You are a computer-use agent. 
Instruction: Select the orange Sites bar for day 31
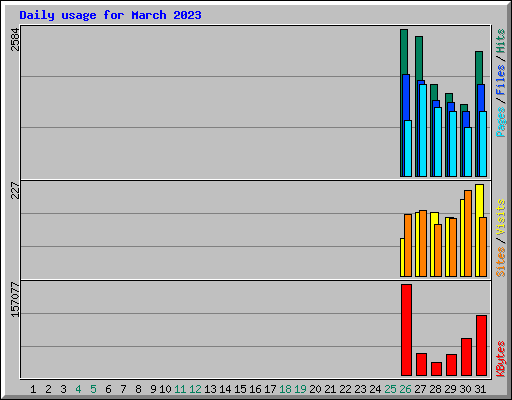pos(483,247)
